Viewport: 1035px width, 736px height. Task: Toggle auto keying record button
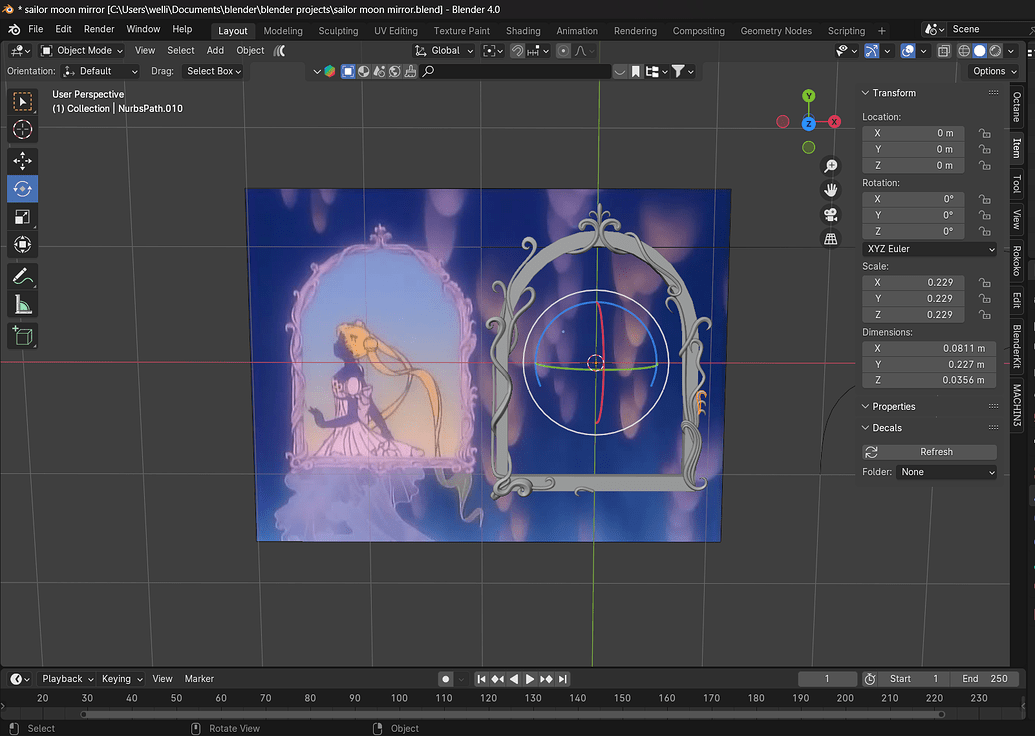tap(446, 679)
